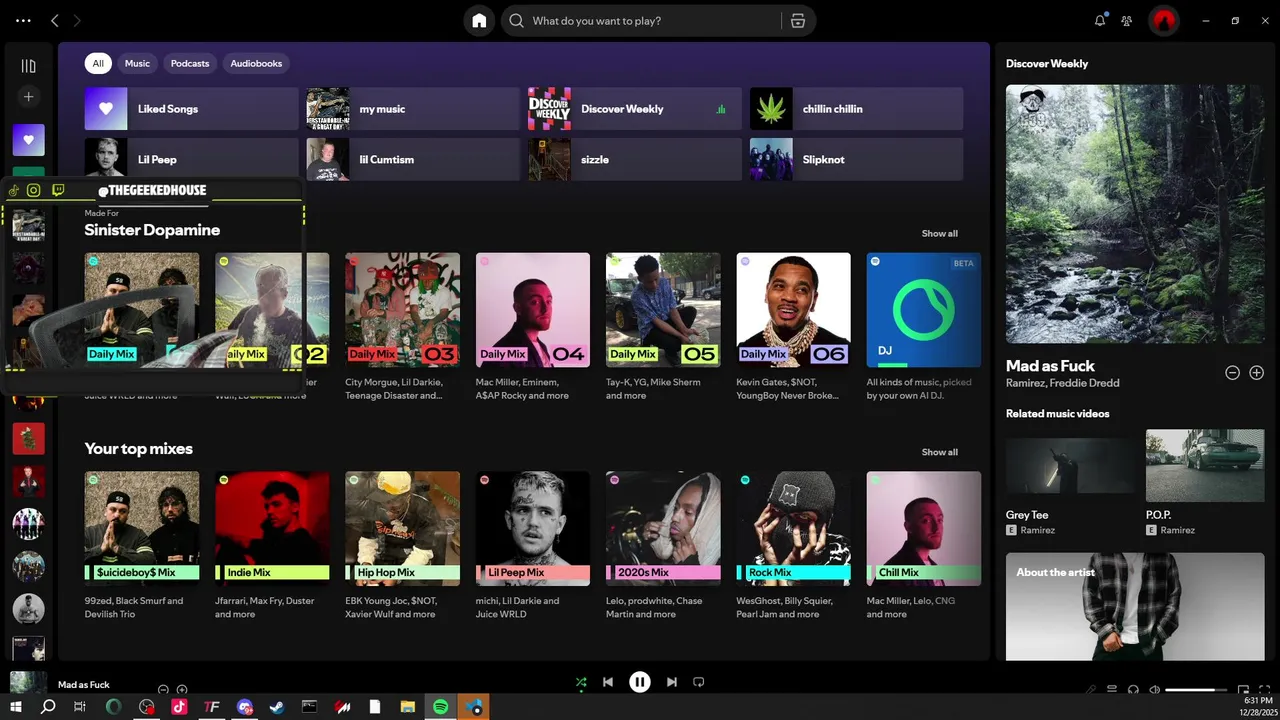Open the Discover Weekly shortcut tile
The width and height of the screenshot is (1280, 720).
[635, 109]
